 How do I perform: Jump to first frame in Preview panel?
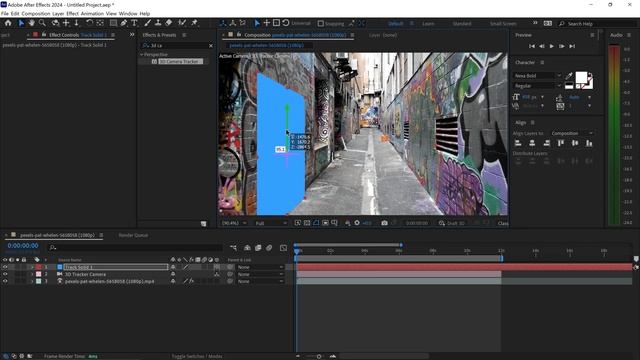(531, 47)
